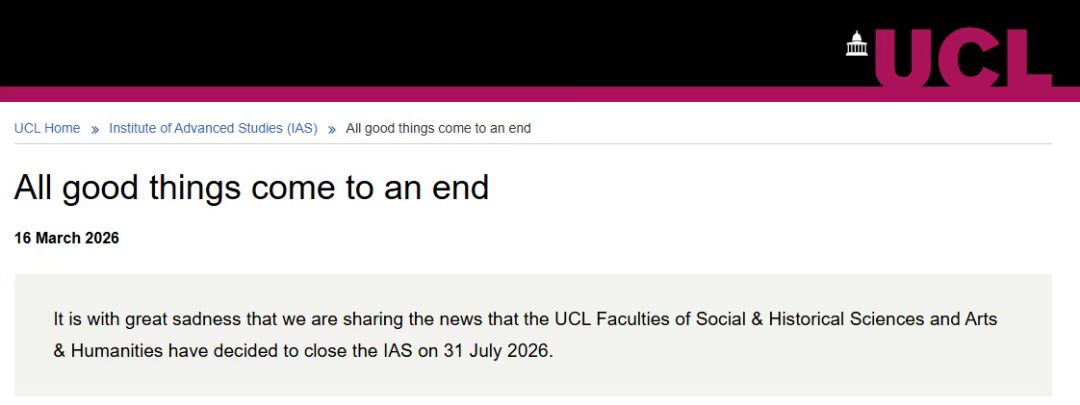
Task: Click the UCL dome building icon
Action: pyautogui.click(x=857, y=43)
